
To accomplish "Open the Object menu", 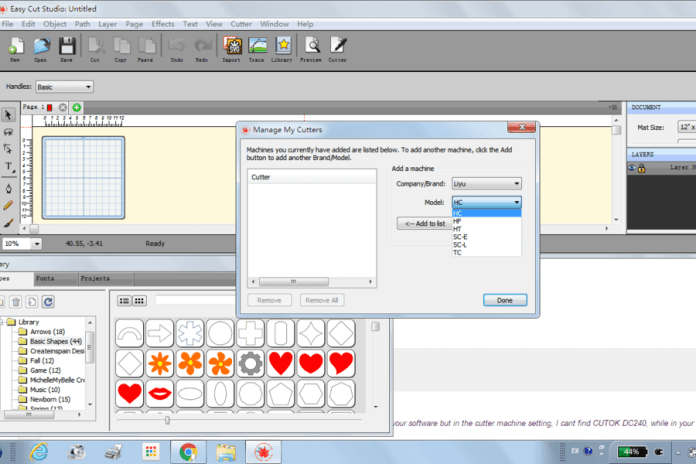I will pos(55,24).
